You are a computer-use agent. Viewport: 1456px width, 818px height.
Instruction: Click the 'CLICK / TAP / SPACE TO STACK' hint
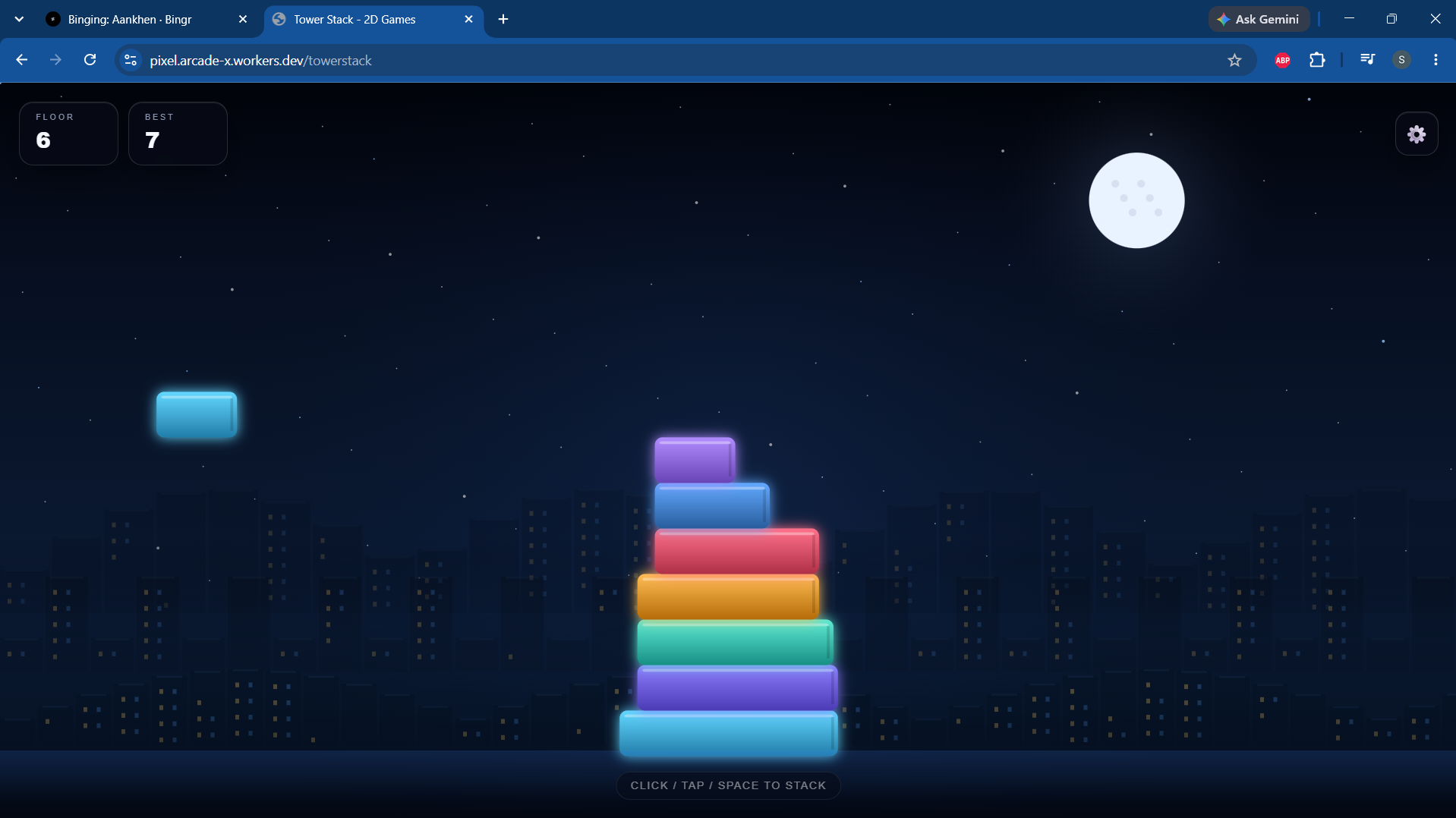coord(728,785)
